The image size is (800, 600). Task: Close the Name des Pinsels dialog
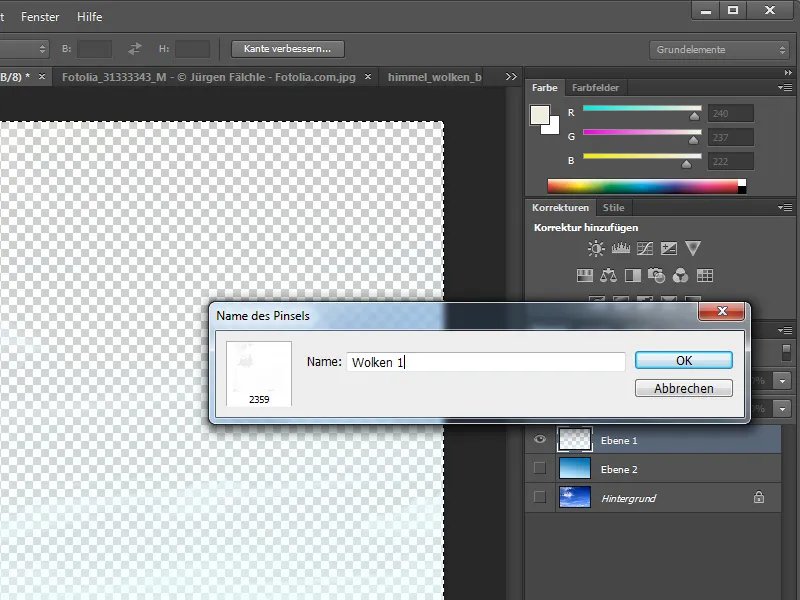(x=721, y=311)
